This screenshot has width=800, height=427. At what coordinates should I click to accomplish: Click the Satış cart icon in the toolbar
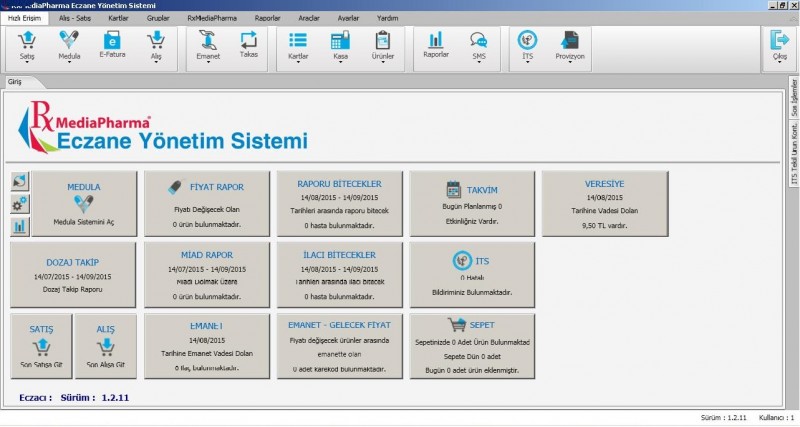(27, 41)
